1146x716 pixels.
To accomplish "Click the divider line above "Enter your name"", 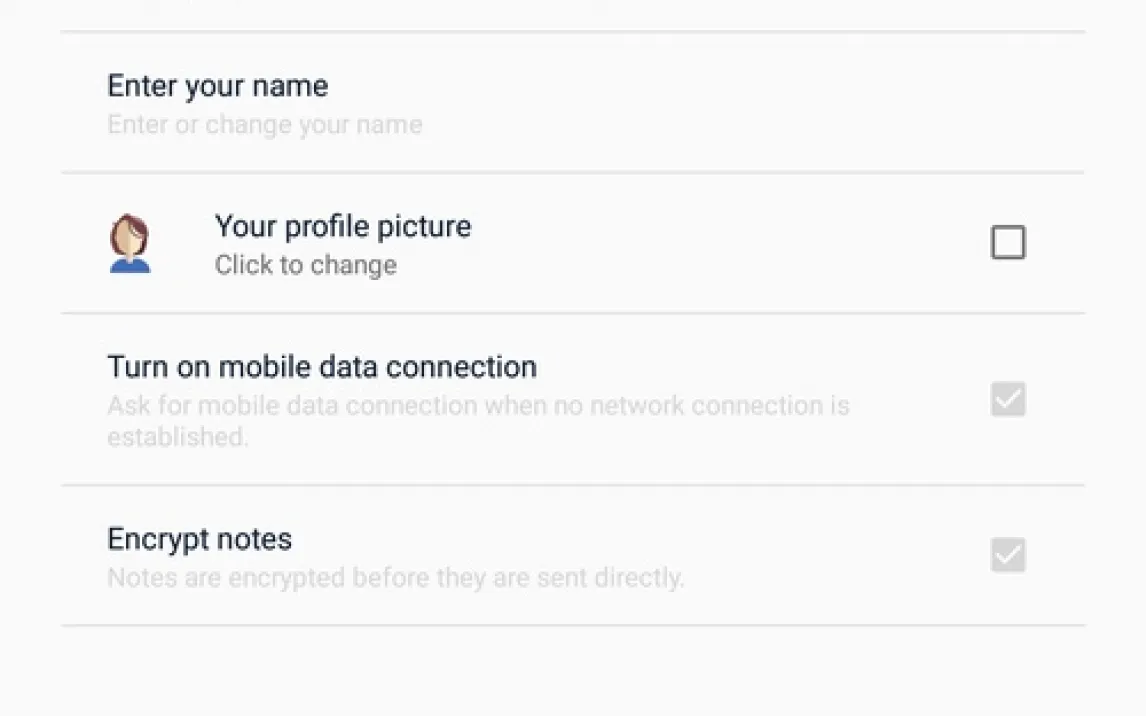I will [572, 32].
